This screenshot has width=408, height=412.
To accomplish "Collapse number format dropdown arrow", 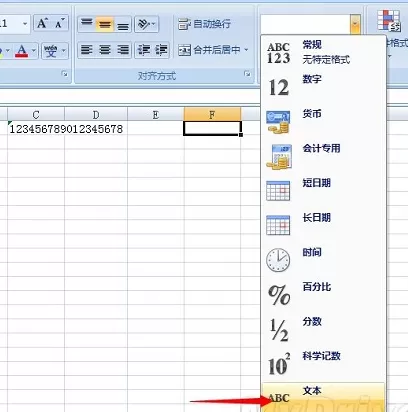I will tap(355, 24).
